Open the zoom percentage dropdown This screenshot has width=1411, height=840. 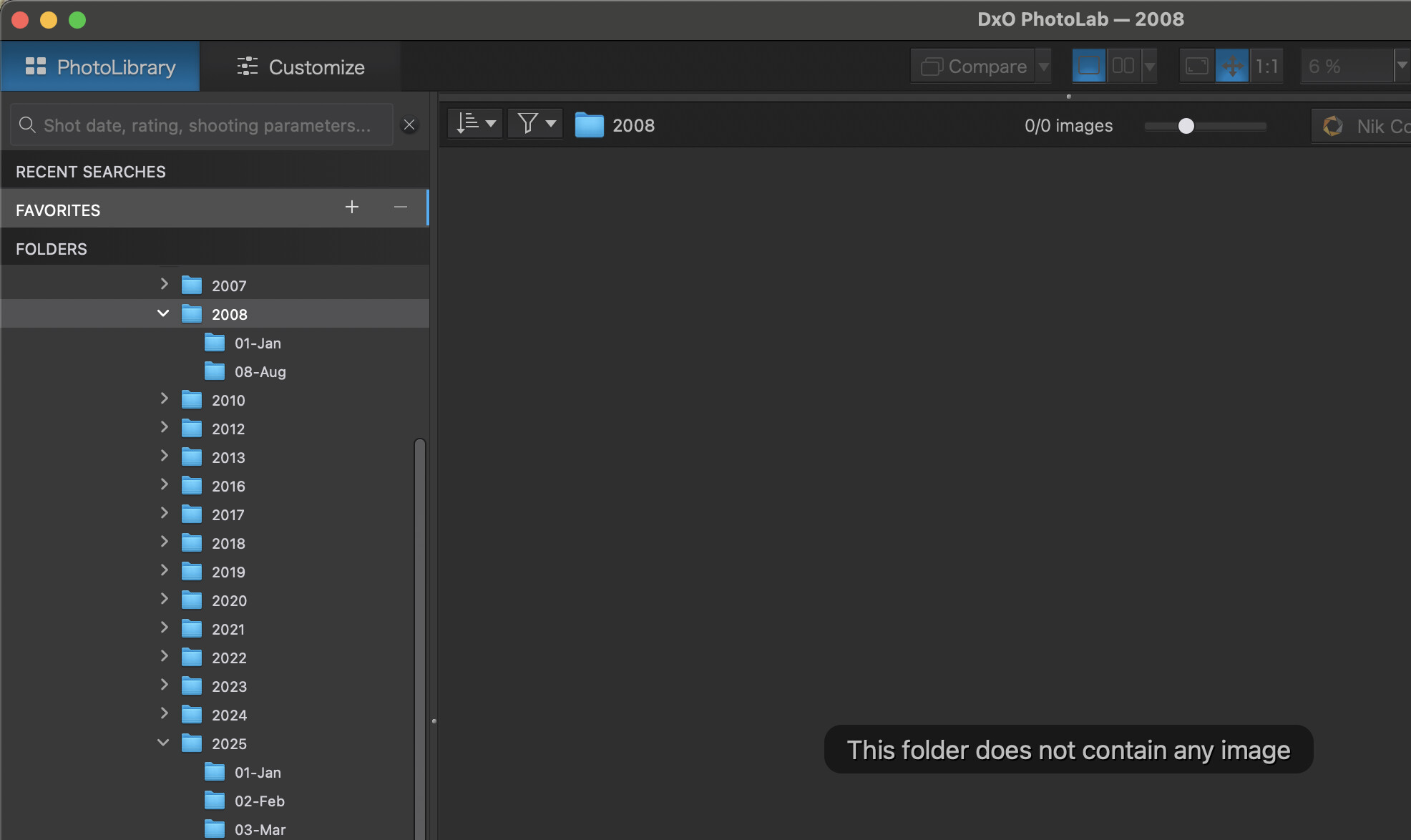point(1401,67)
